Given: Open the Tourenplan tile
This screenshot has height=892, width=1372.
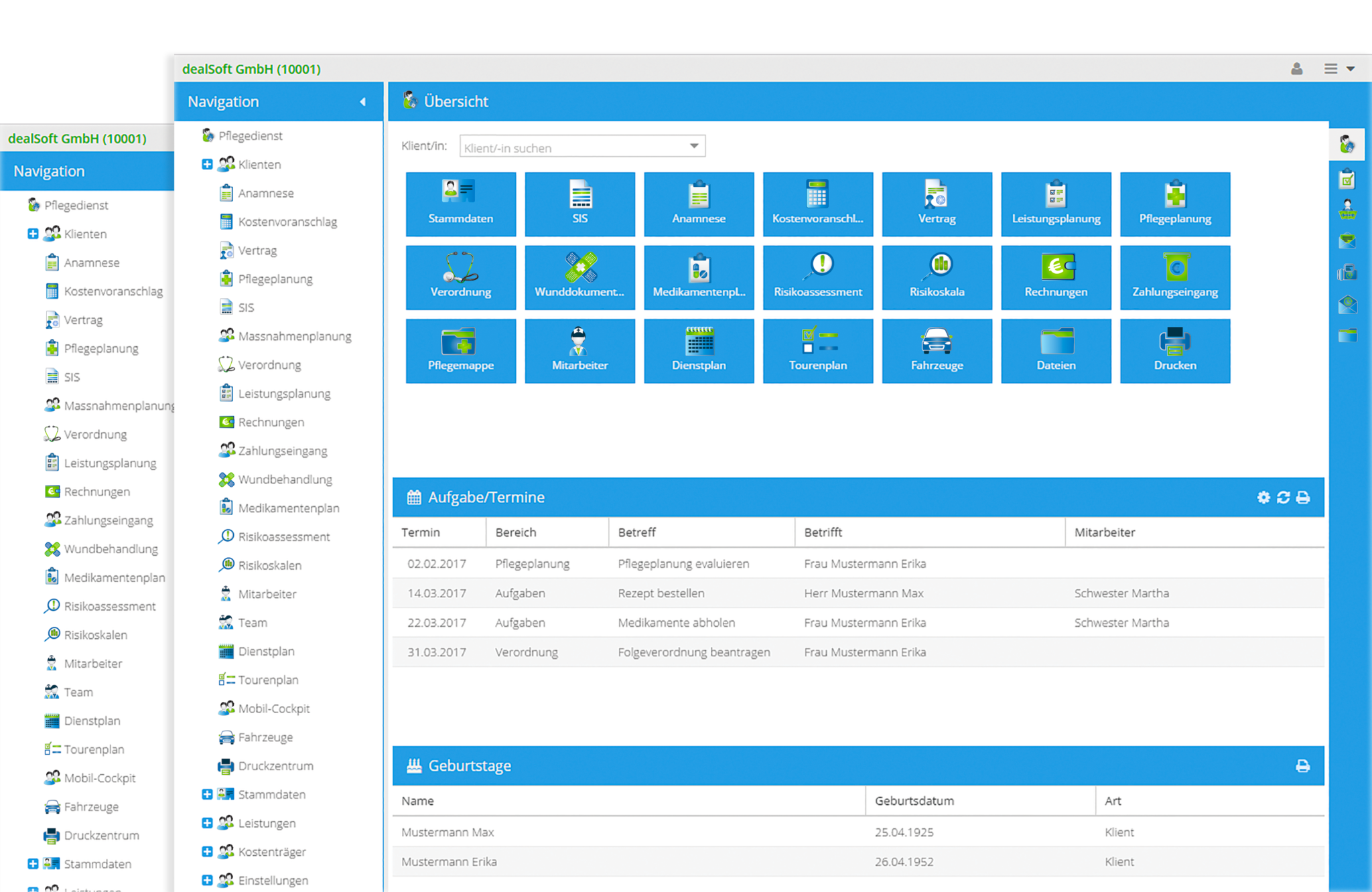Looking at the screenshot, I should [817, 350].
